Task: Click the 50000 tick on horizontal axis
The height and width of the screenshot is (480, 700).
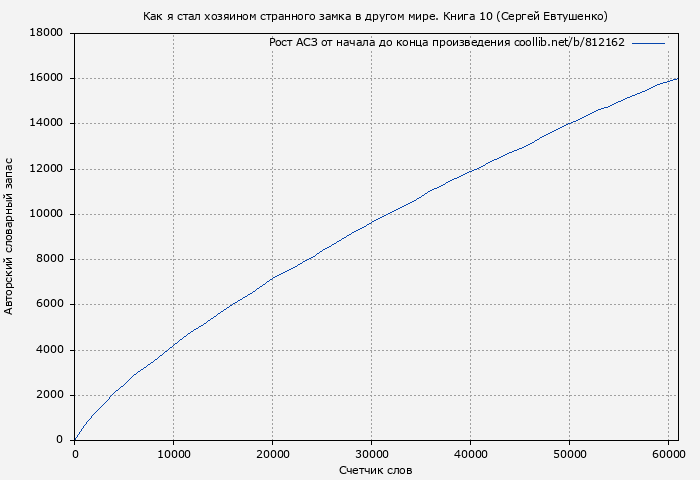Action: pyautogui.click(x=569, y=454)
